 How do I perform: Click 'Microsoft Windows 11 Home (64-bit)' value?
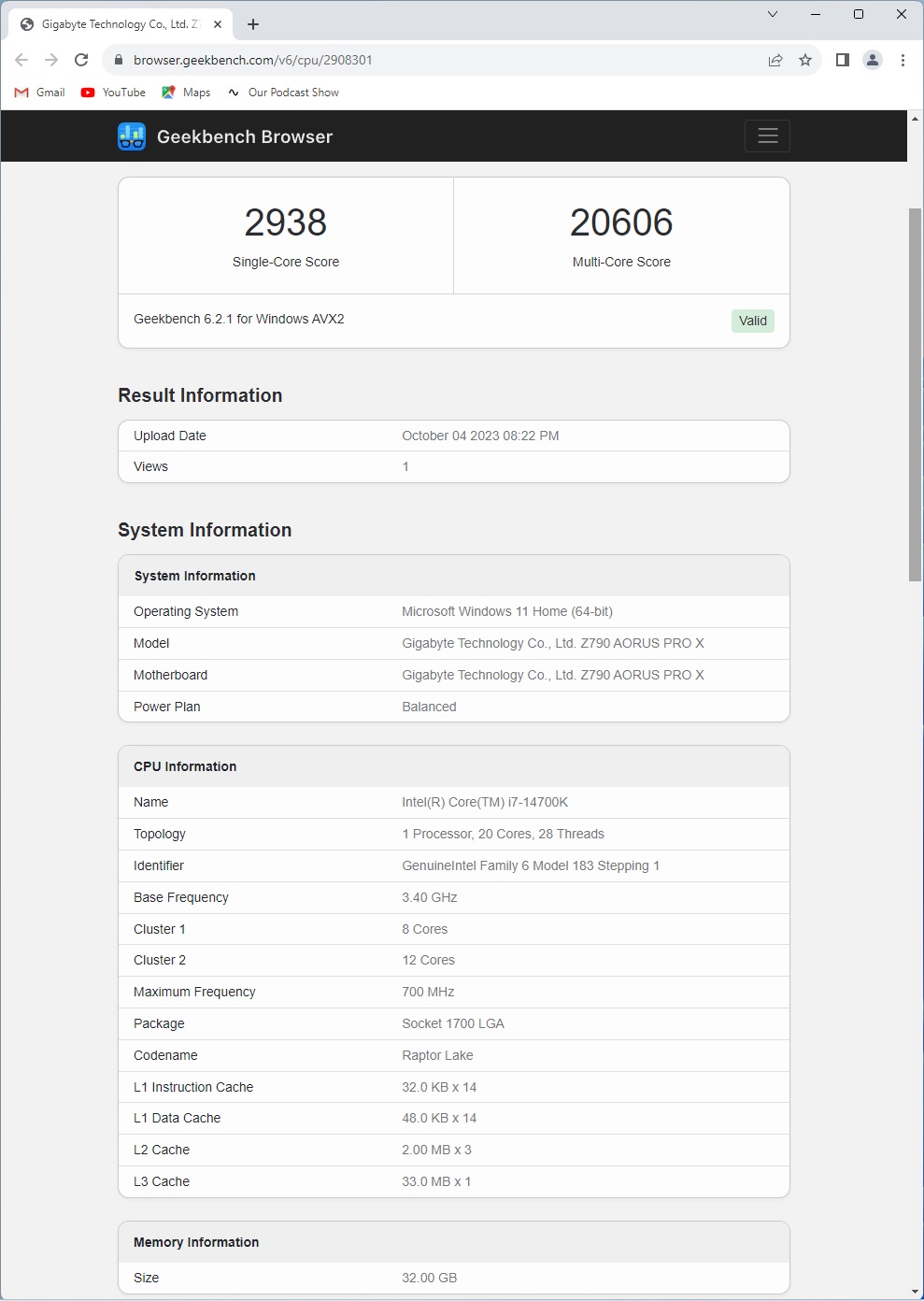[507, 611]
